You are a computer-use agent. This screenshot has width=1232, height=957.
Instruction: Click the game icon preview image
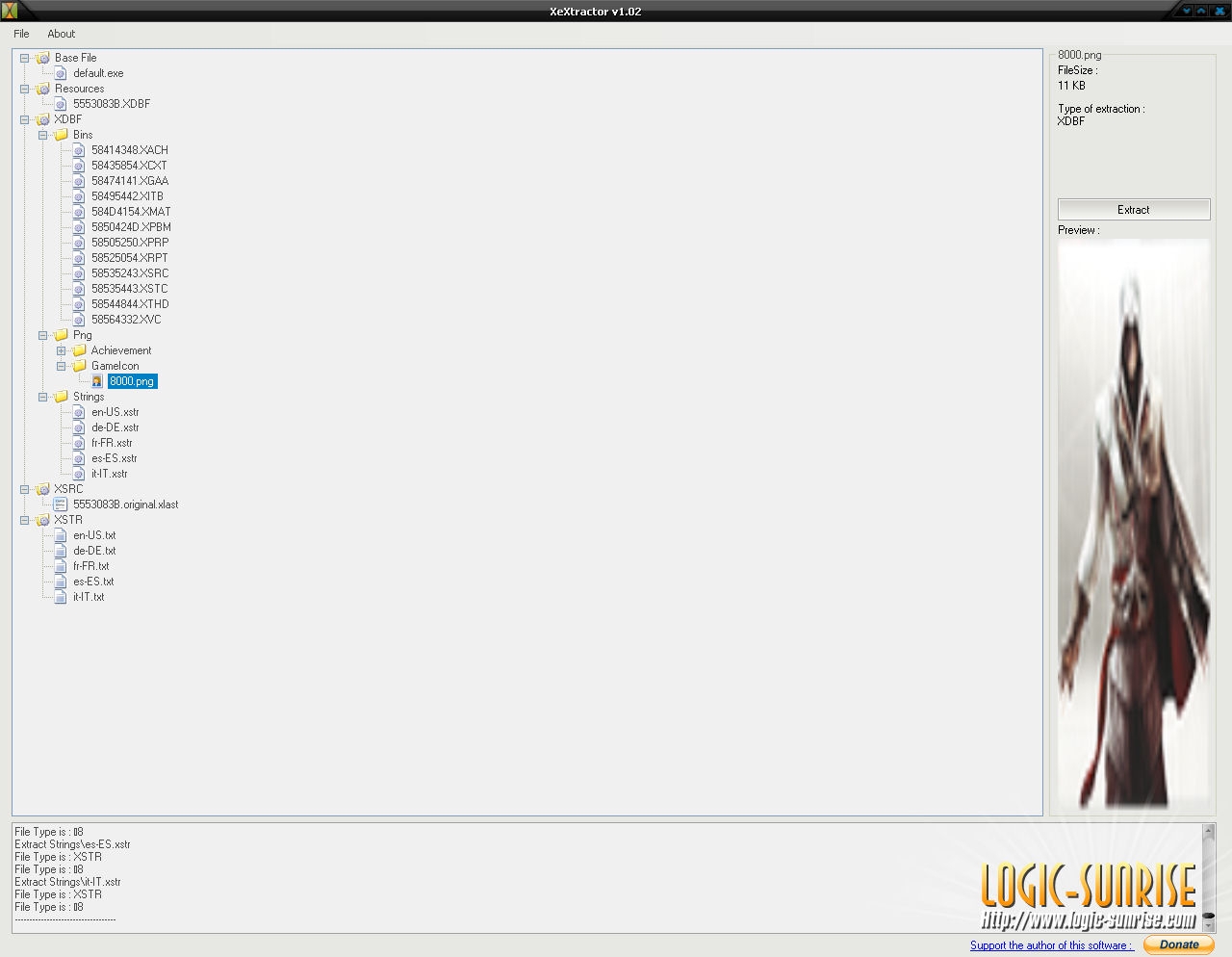point(1133,523)
